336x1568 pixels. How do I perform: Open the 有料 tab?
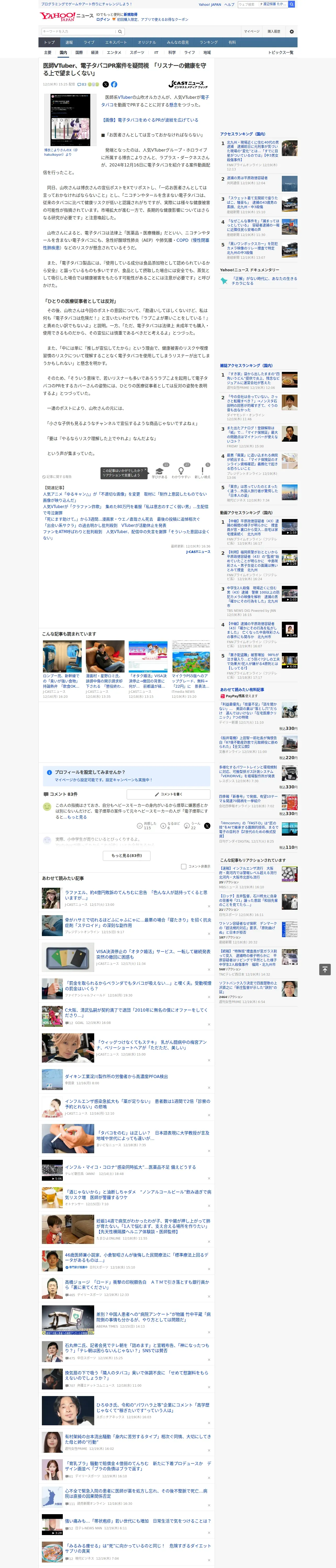pos(232,43)
